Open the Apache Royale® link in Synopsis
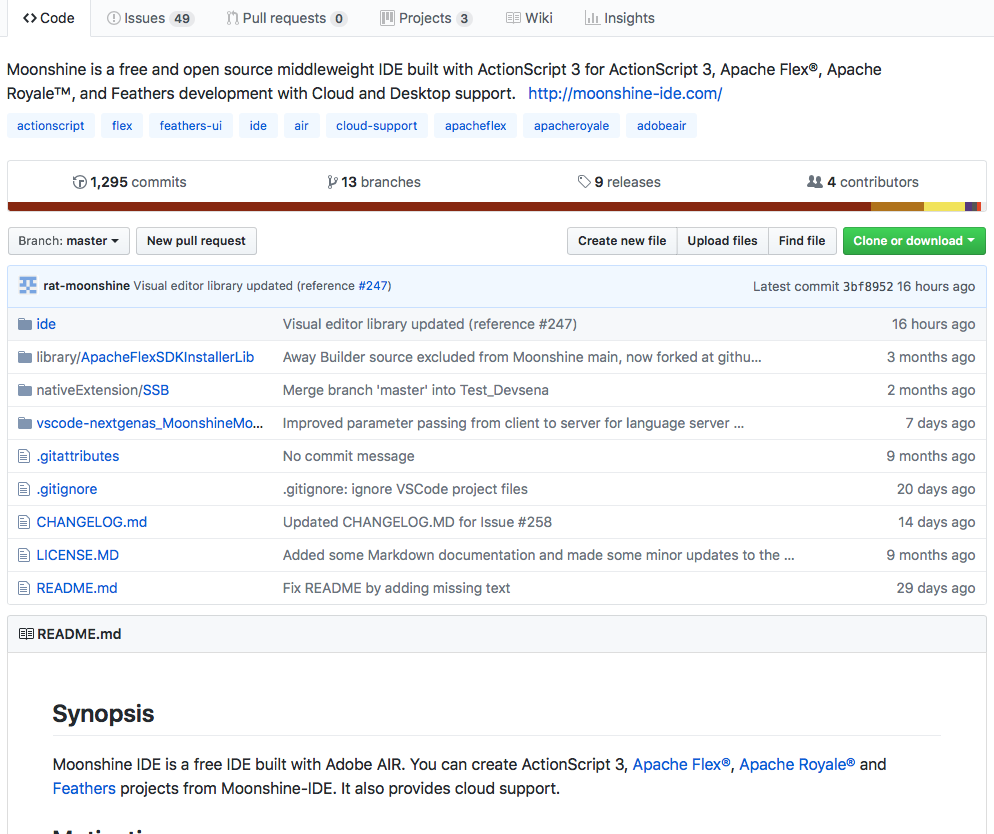The image size is (994, 834). point(797,765)
